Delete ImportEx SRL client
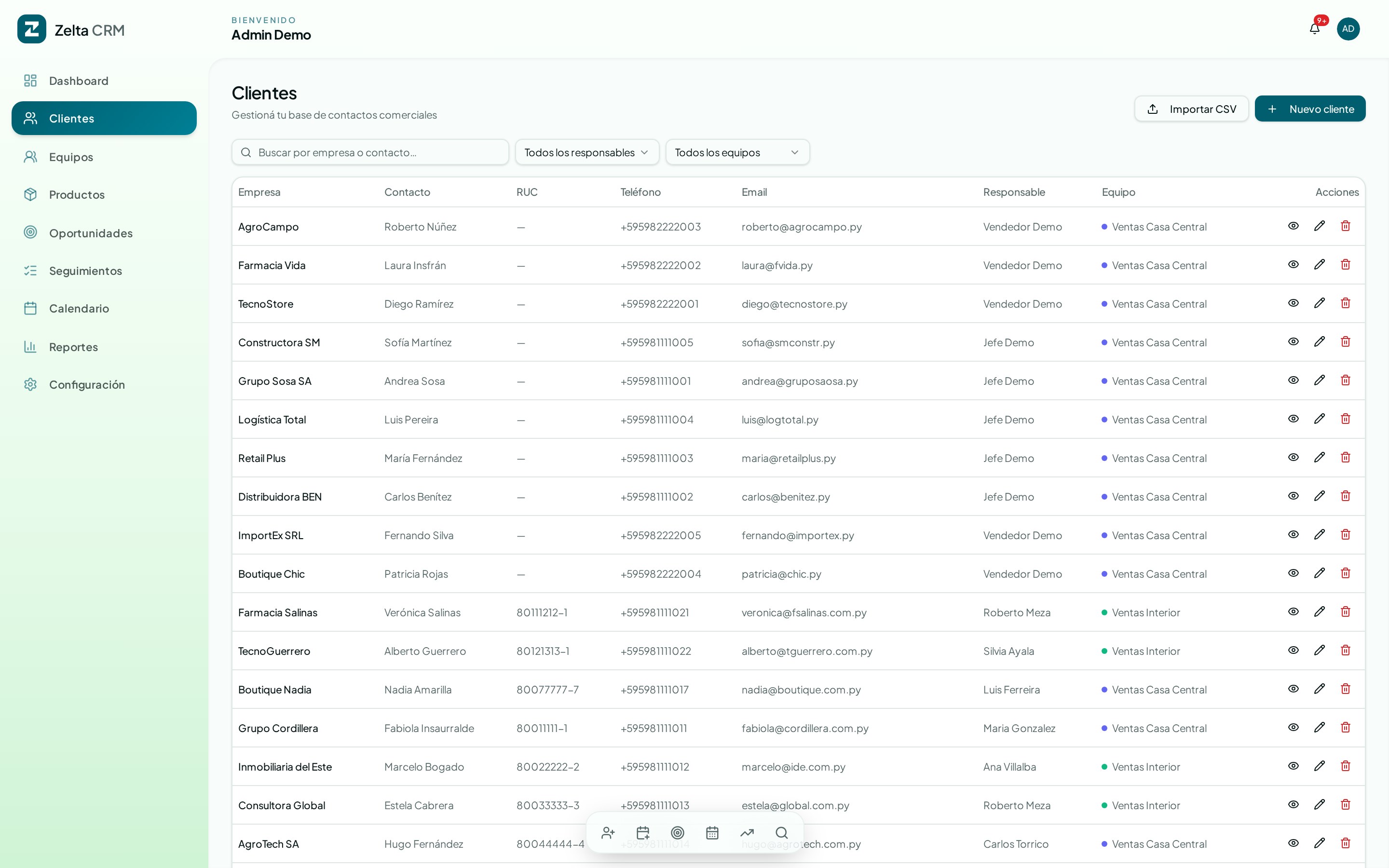The width and height of the screenshot is (1389, 868). tap(1346, 534)
